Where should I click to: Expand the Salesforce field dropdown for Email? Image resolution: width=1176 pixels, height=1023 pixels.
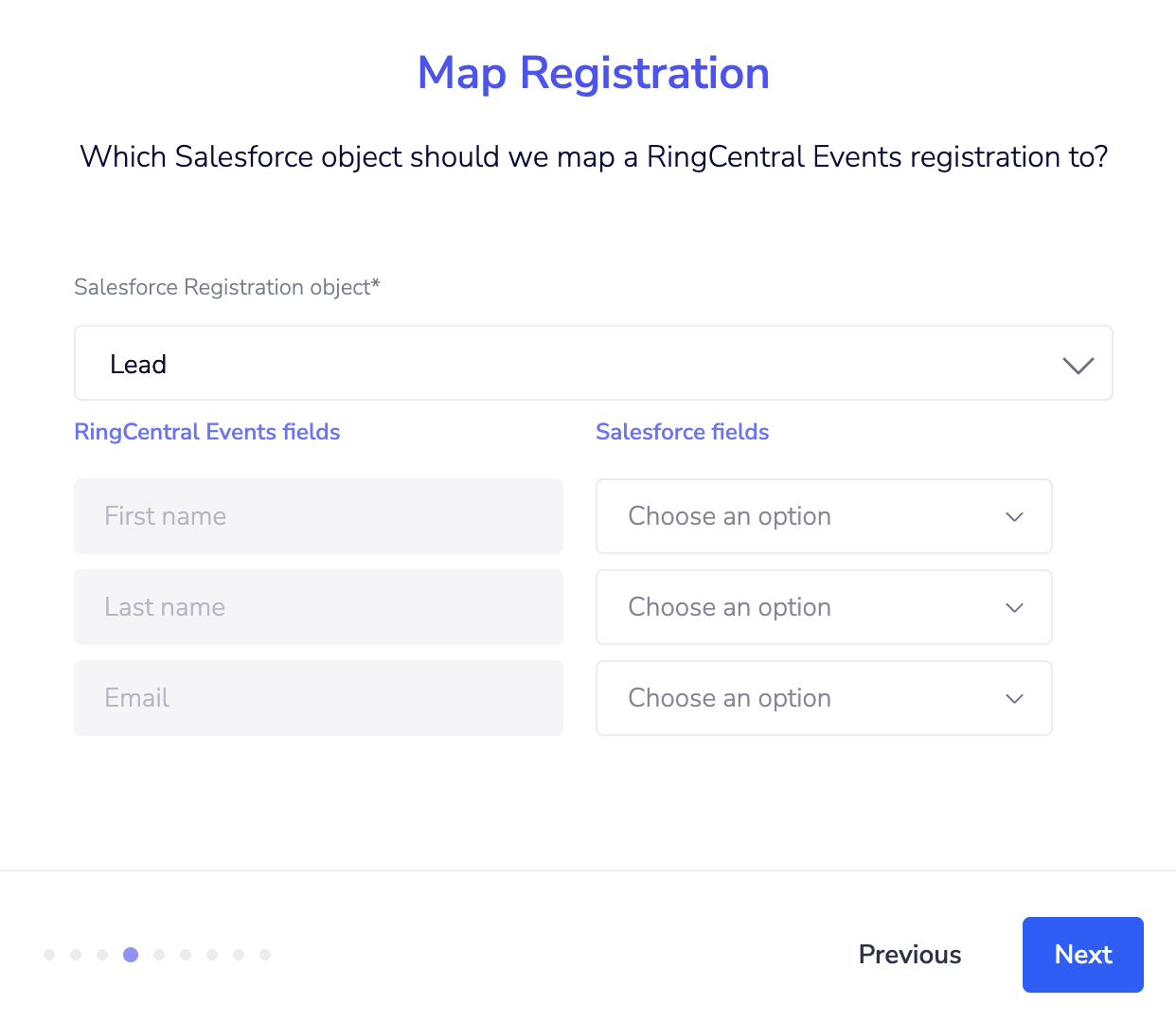823,698
